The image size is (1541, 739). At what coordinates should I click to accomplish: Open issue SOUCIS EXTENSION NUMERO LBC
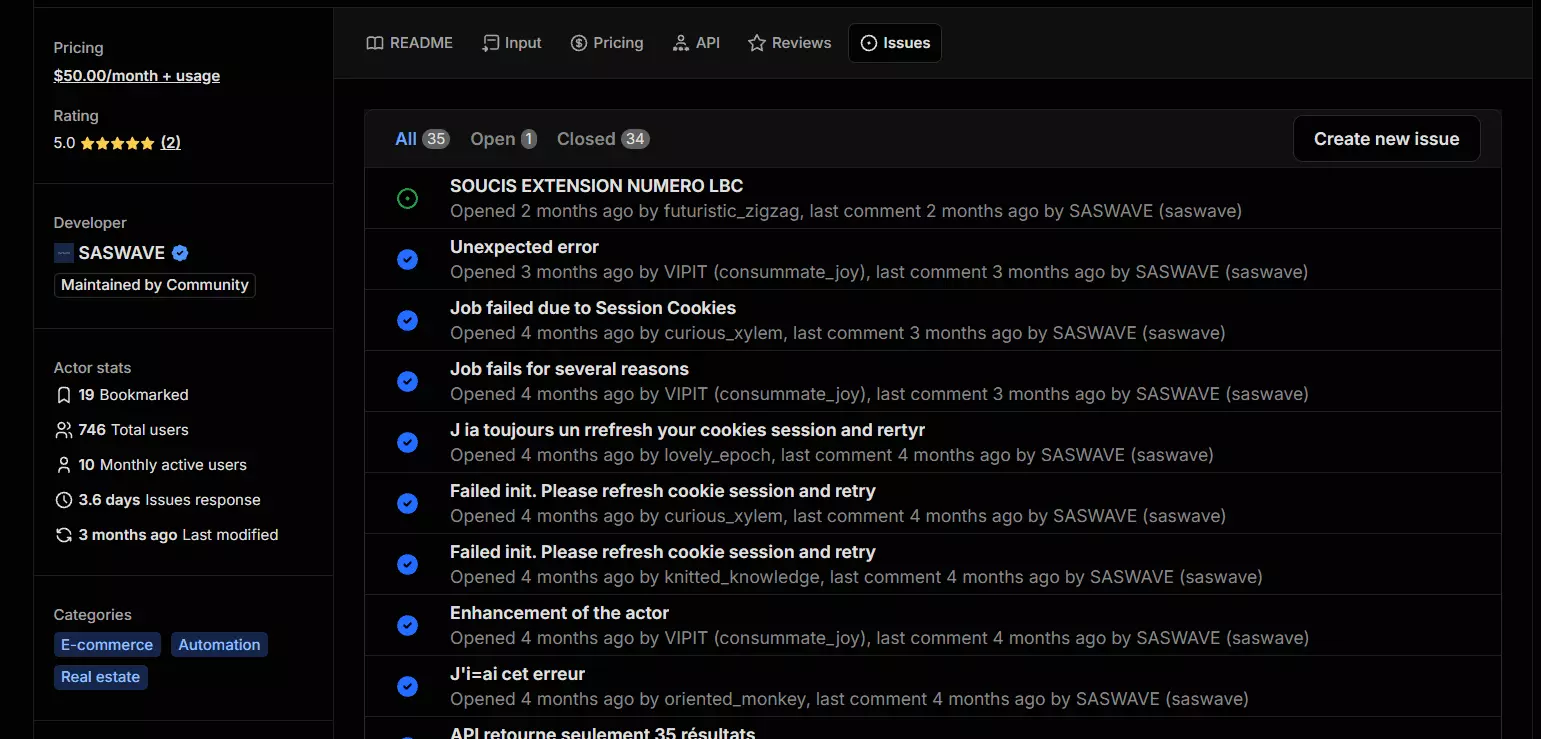pyautogui.click(x=596, y=186)
